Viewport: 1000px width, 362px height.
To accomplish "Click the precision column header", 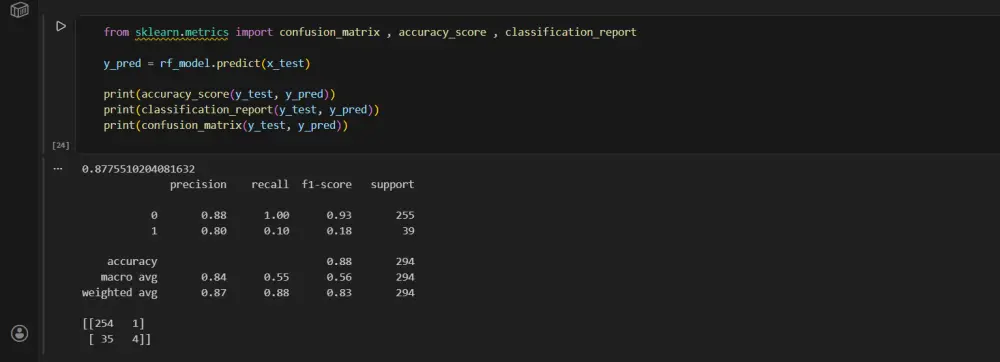I will [198, 185].
